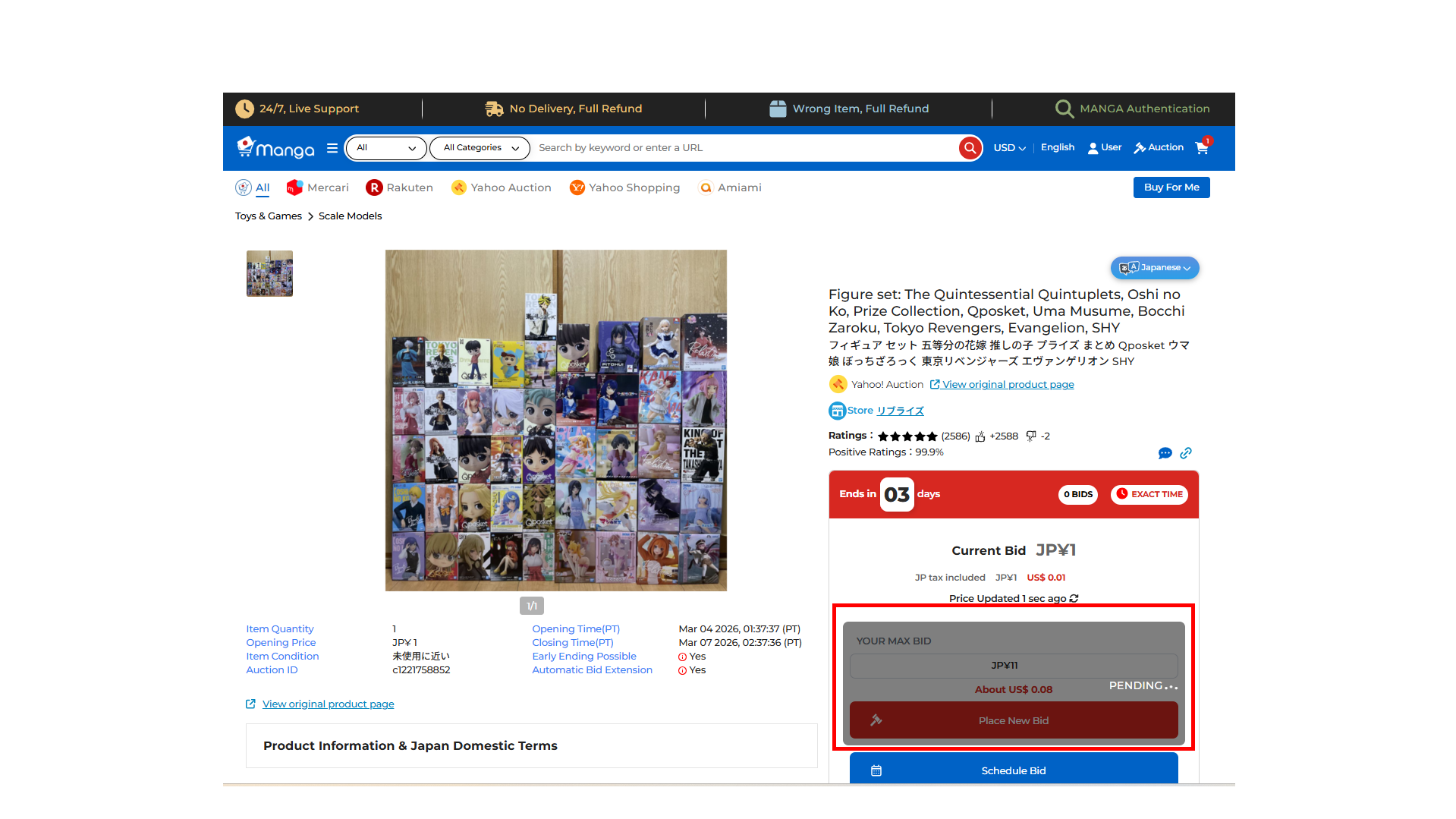Select the Amiami marketplace tab

point(730,187)
